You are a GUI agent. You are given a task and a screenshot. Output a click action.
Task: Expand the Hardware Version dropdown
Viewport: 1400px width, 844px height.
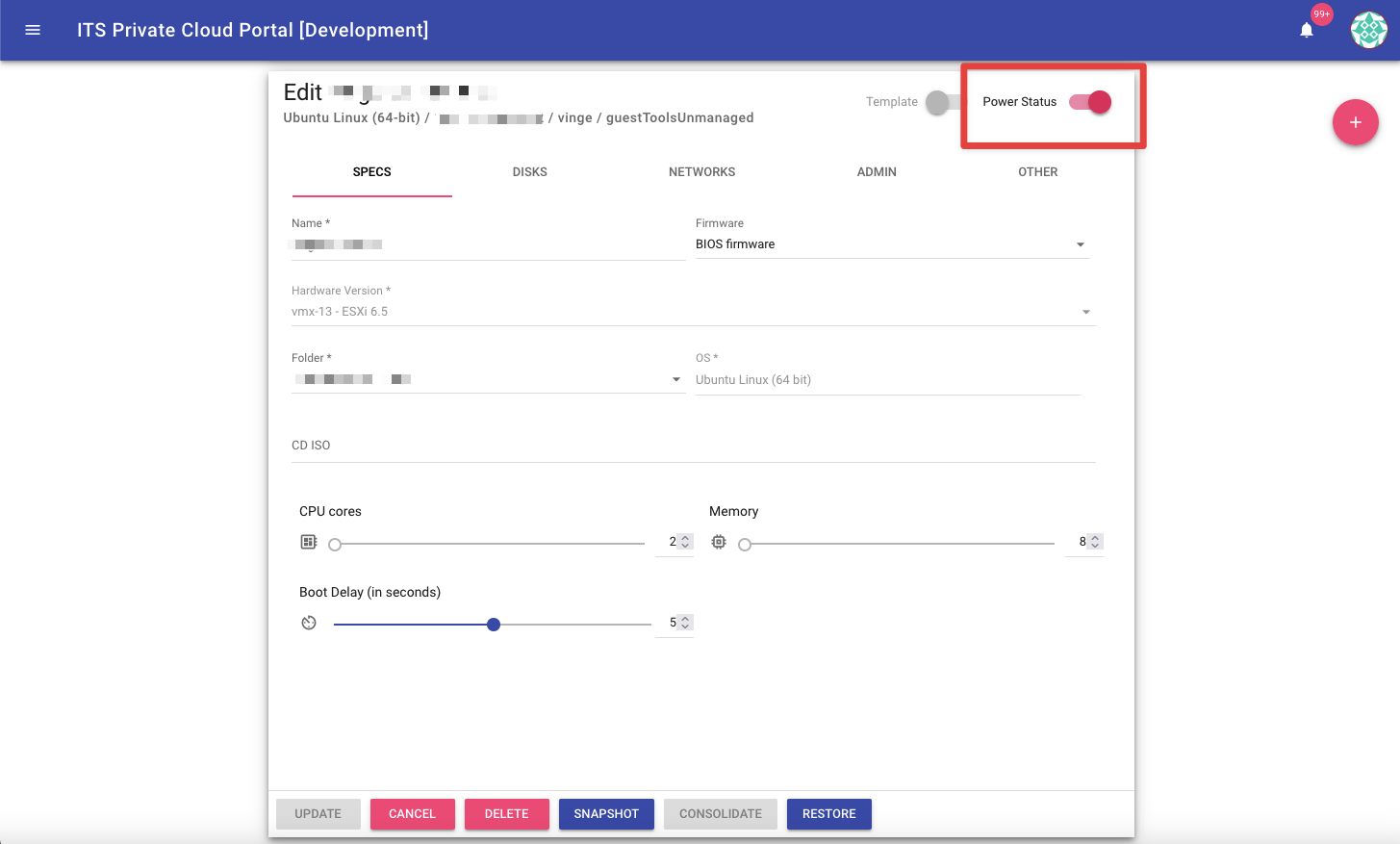1085,312
